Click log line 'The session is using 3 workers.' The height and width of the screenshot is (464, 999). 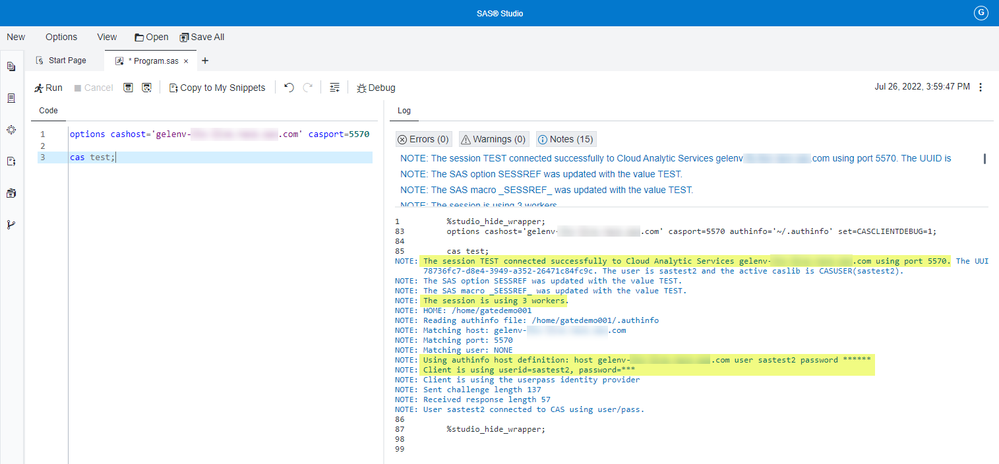(x=482, y=300)
